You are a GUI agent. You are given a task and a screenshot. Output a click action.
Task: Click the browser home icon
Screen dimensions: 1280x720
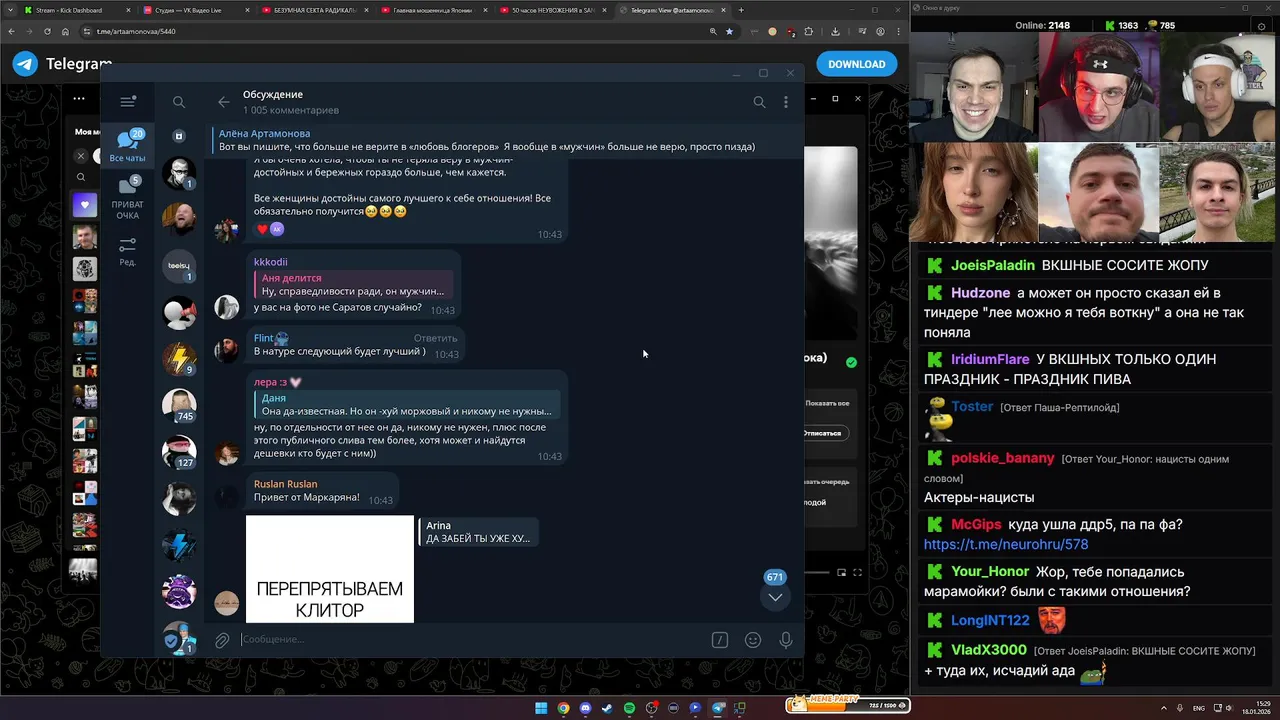pos(66,31)
